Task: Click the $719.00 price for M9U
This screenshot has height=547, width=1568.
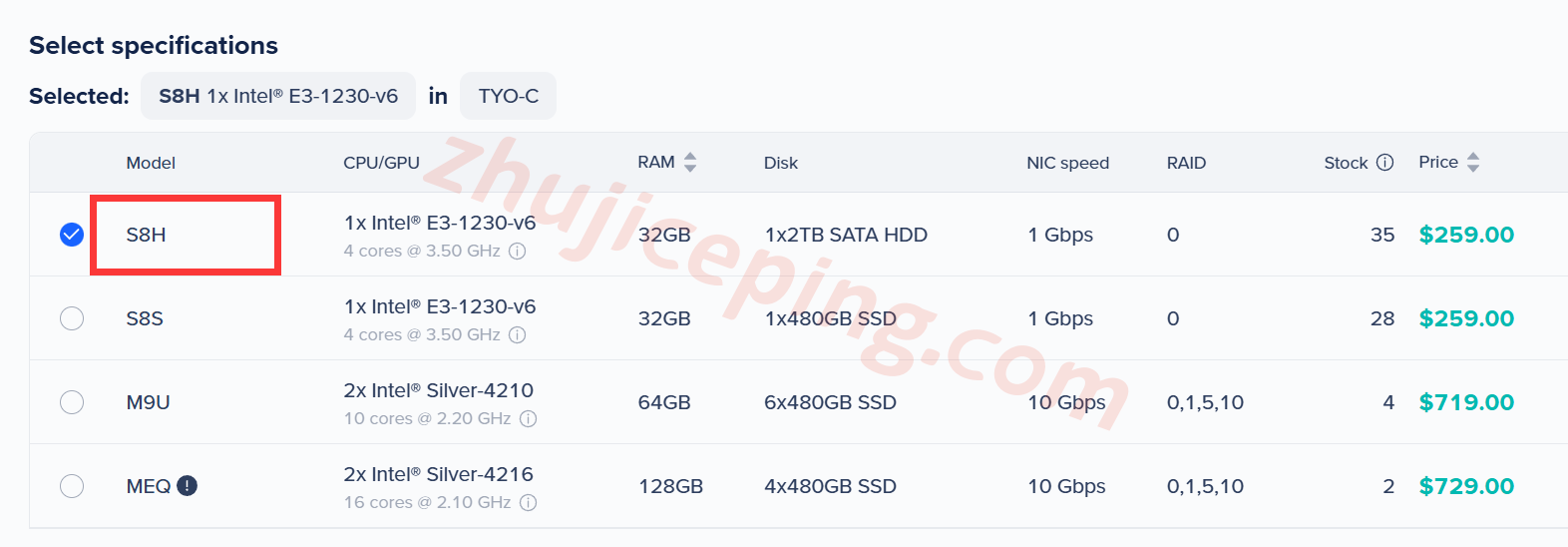Action: tap(1466, 402)
